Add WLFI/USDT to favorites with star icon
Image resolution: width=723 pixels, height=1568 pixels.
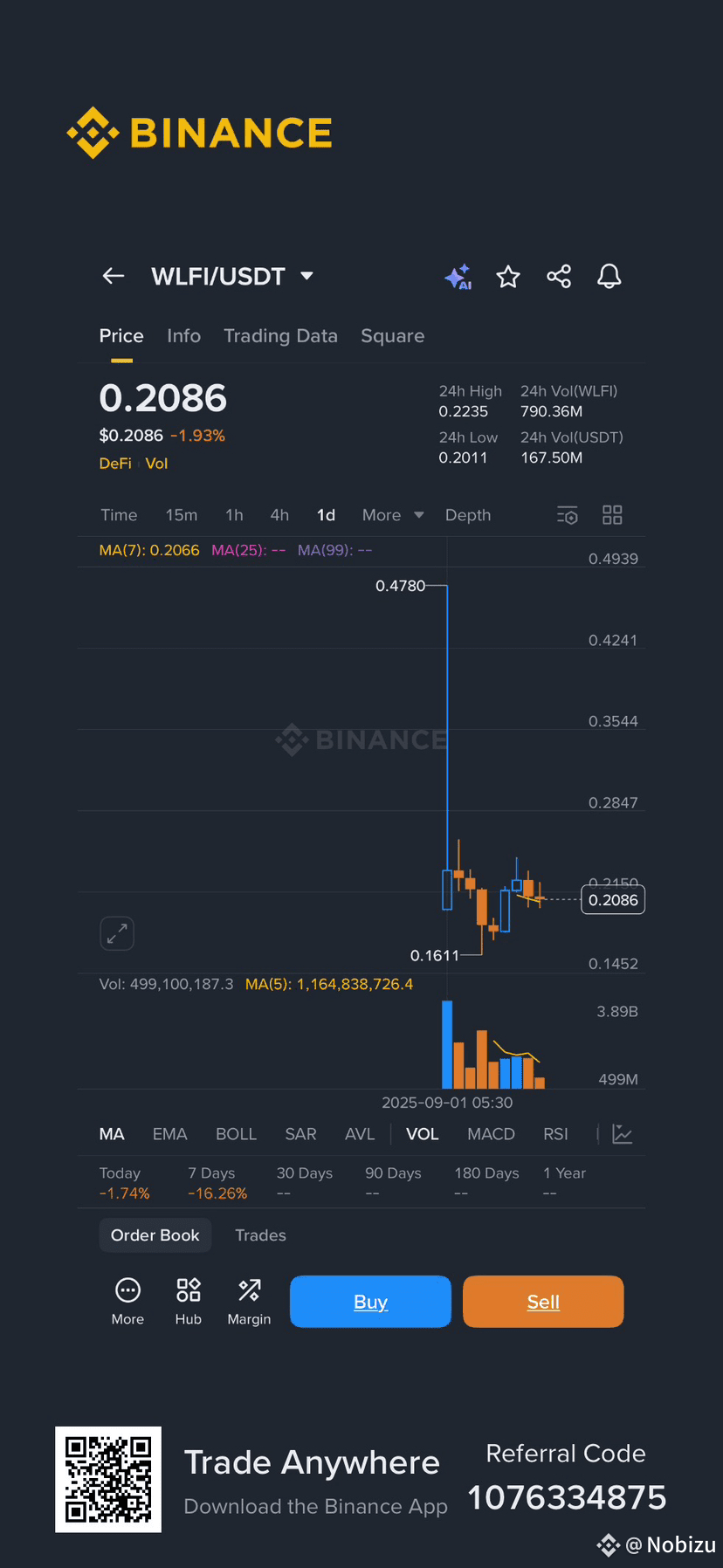pyautogui.click(x=508, y=277)
